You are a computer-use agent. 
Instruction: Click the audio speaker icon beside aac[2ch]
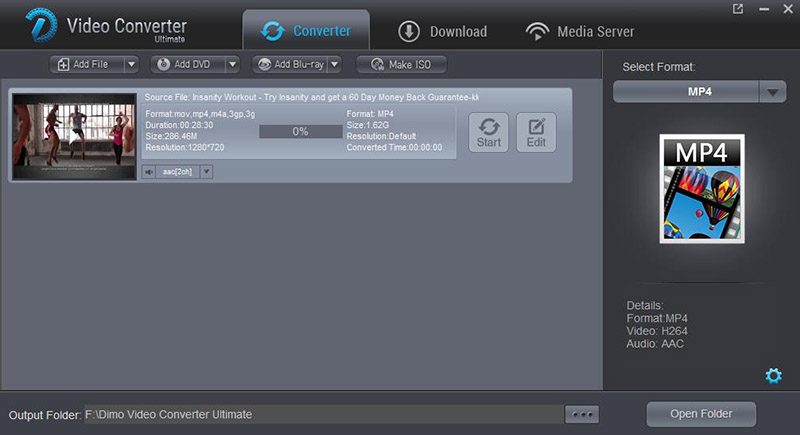point(148,172)
